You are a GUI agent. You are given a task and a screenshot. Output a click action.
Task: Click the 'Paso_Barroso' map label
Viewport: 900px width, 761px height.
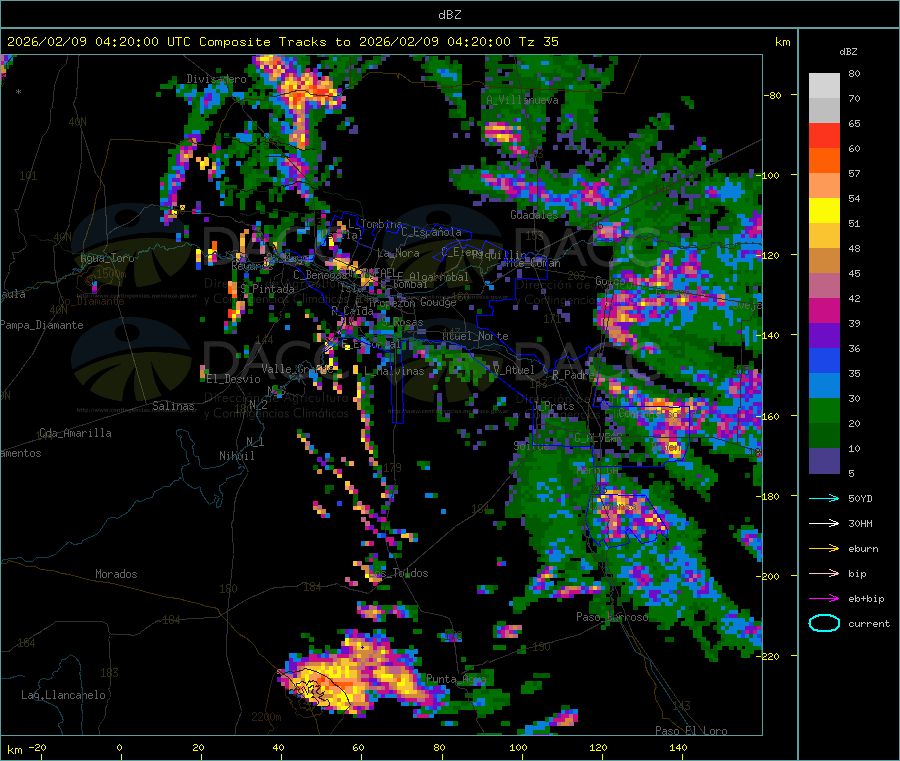pyautogui.click(x=612, y=617)
